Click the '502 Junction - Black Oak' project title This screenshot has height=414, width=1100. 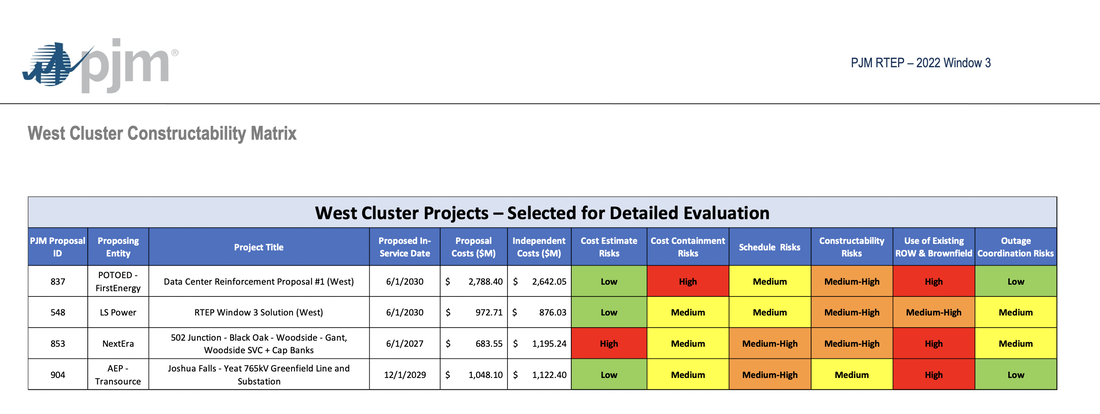(259, 343)
